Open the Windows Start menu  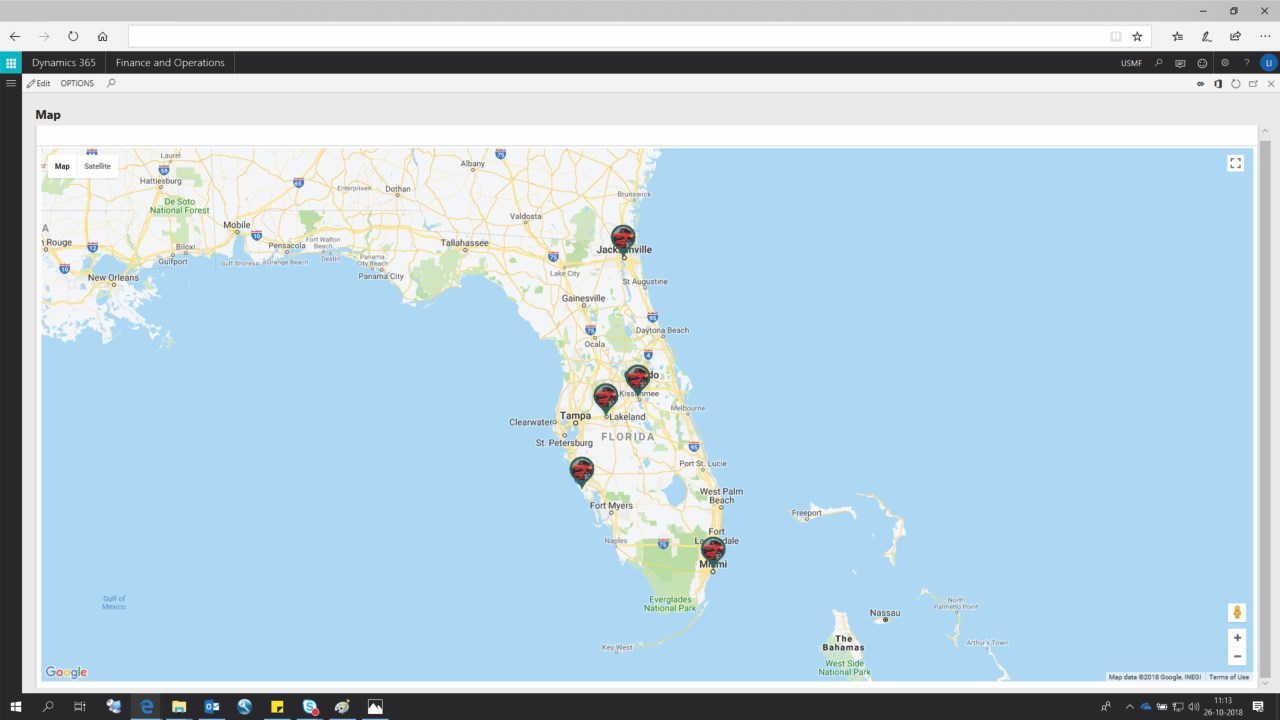pyautogui.click(x=16, y=707)
